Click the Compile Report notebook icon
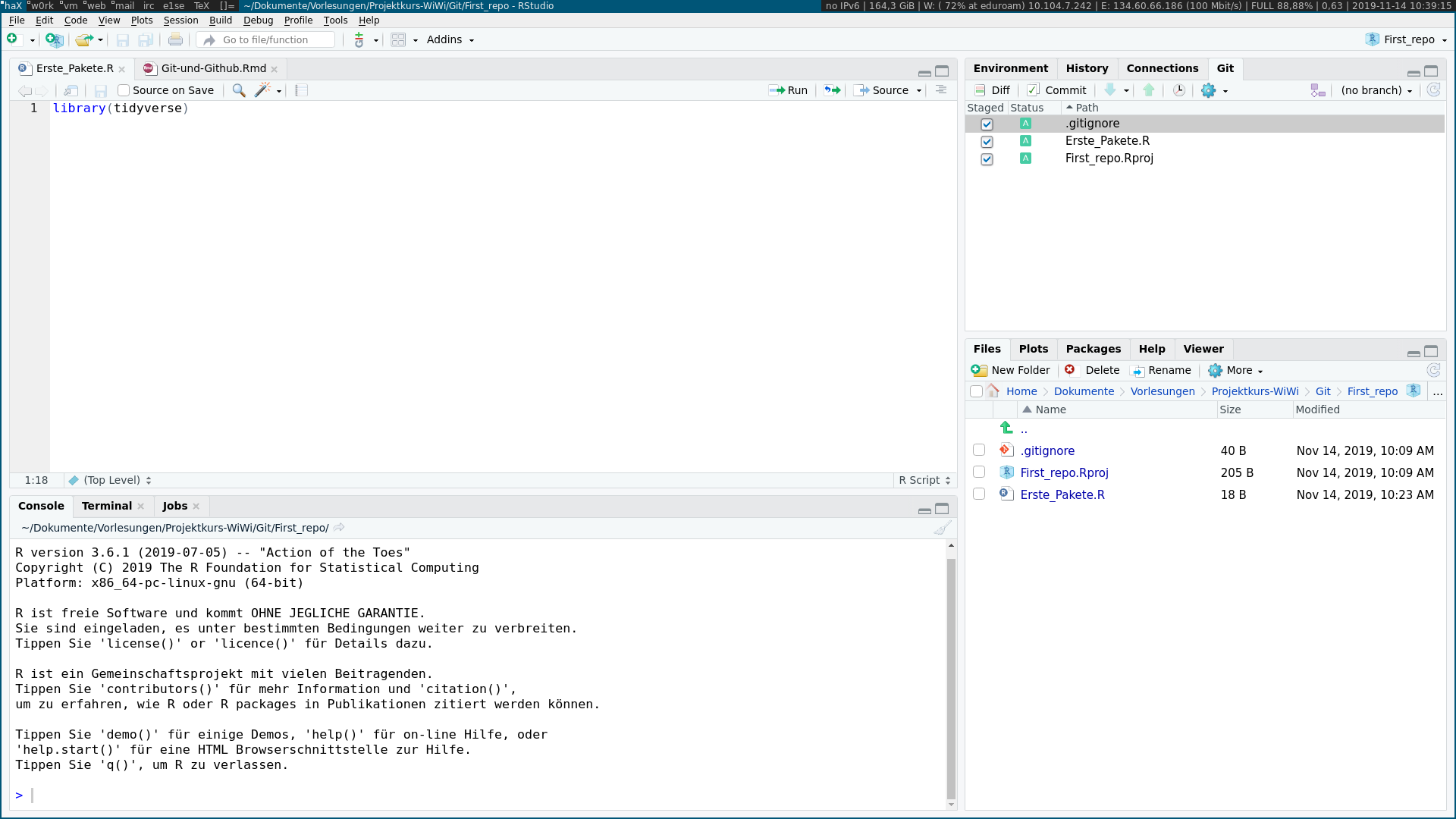This screenshot has width=1456, height=819. (x=301, y=90)
